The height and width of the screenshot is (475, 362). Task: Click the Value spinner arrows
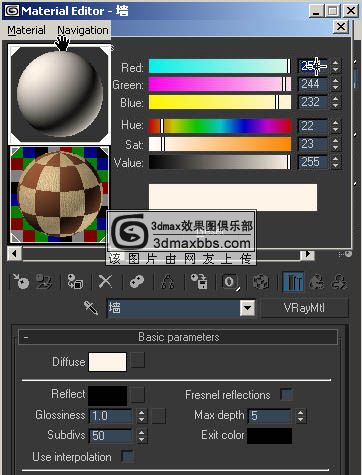point(335,162)
